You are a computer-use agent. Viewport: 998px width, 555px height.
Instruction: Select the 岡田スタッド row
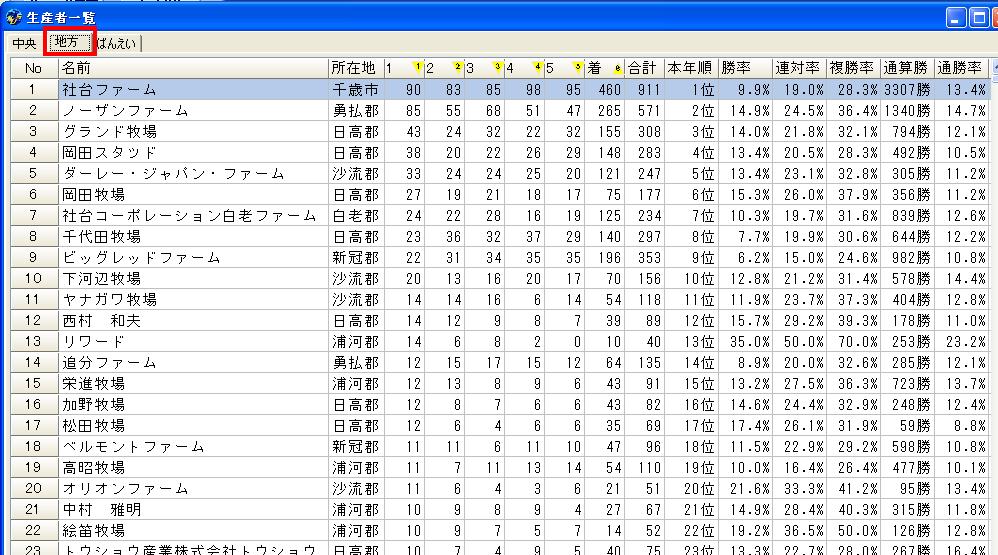click(500, 153)
